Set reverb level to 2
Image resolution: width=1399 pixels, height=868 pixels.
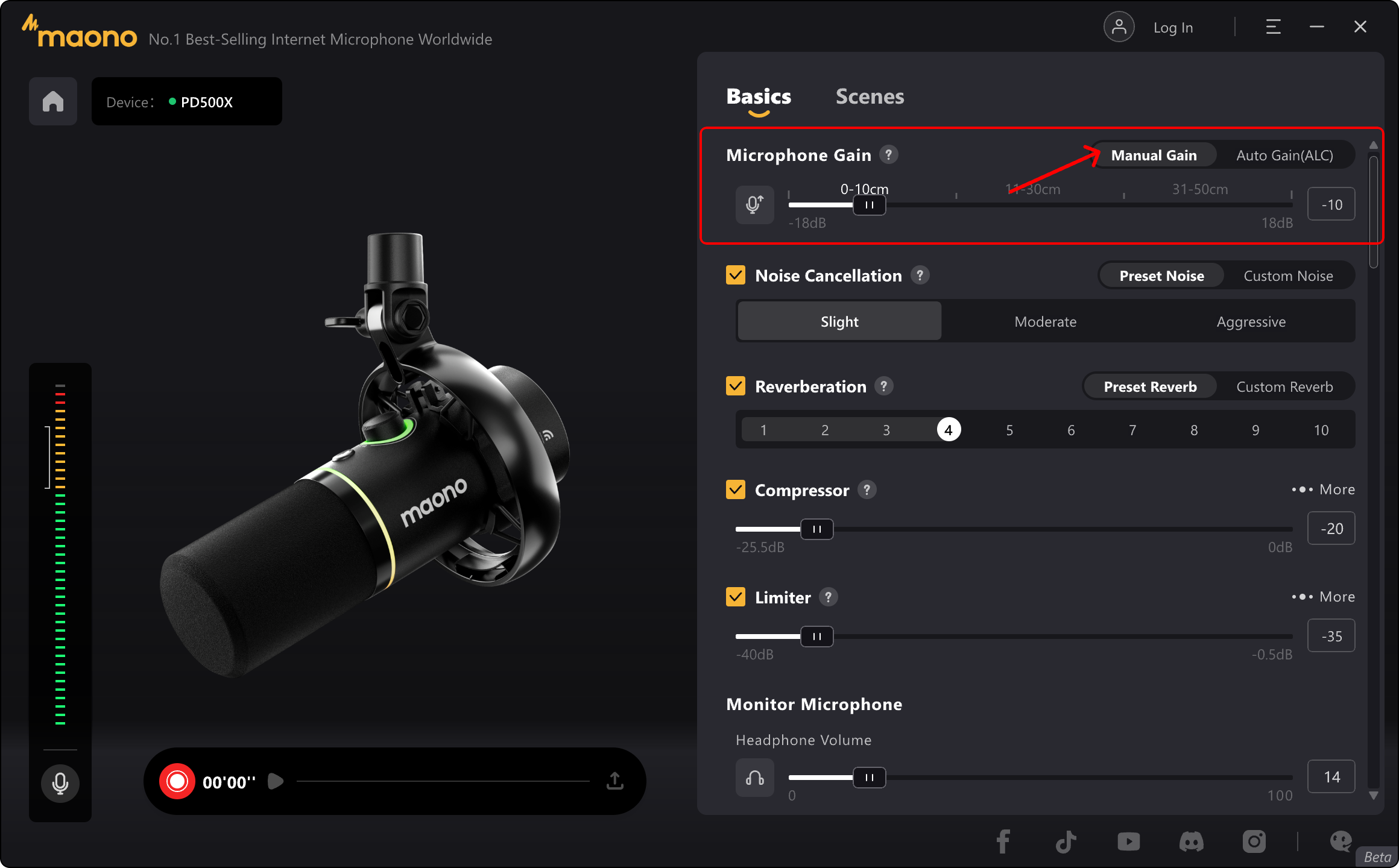(x=825, y=430)
